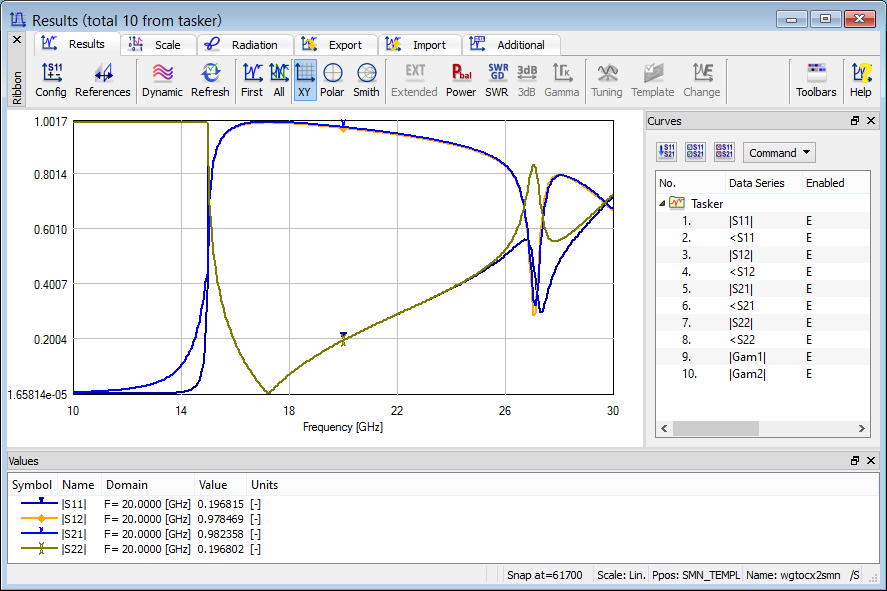The image size is (887, 591).
Task: Collapse the Ribbon using side handle
Action: pos(16,86)
